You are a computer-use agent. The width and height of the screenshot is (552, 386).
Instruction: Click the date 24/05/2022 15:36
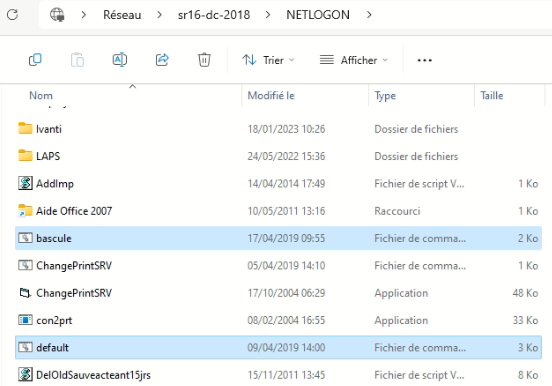(286, 156)
